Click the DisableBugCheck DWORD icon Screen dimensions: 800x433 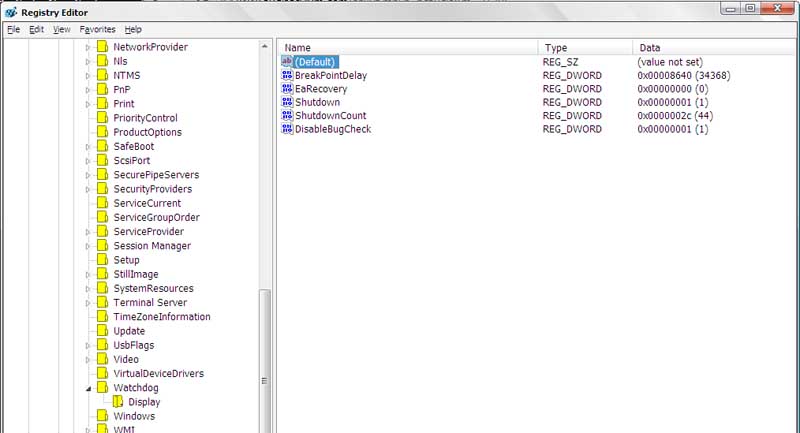pyautogui.click(x=287, y=129)
